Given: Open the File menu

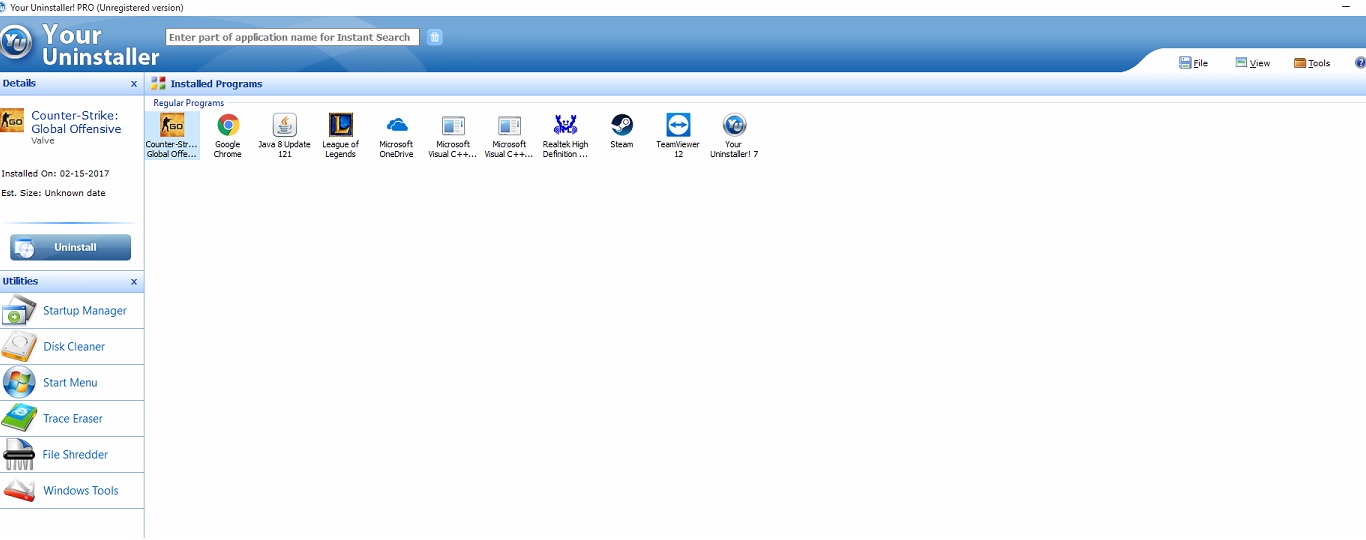Looking at the screenshot, I should tap(1194, 63).
